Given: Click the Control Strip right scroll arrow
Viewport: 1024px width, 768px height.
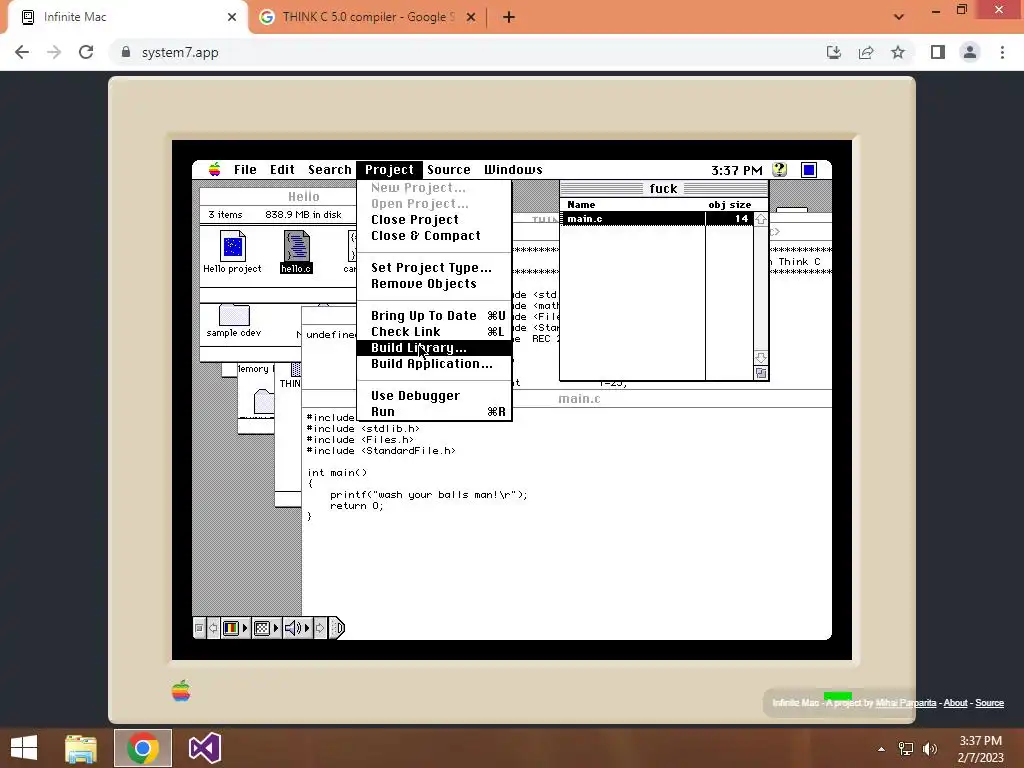Looking at the screenshot, I should [x=320, y=628].
